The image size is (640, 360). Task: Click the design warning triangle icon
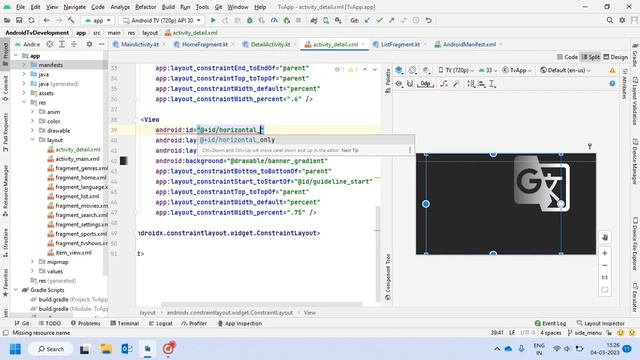click(612, 70)
